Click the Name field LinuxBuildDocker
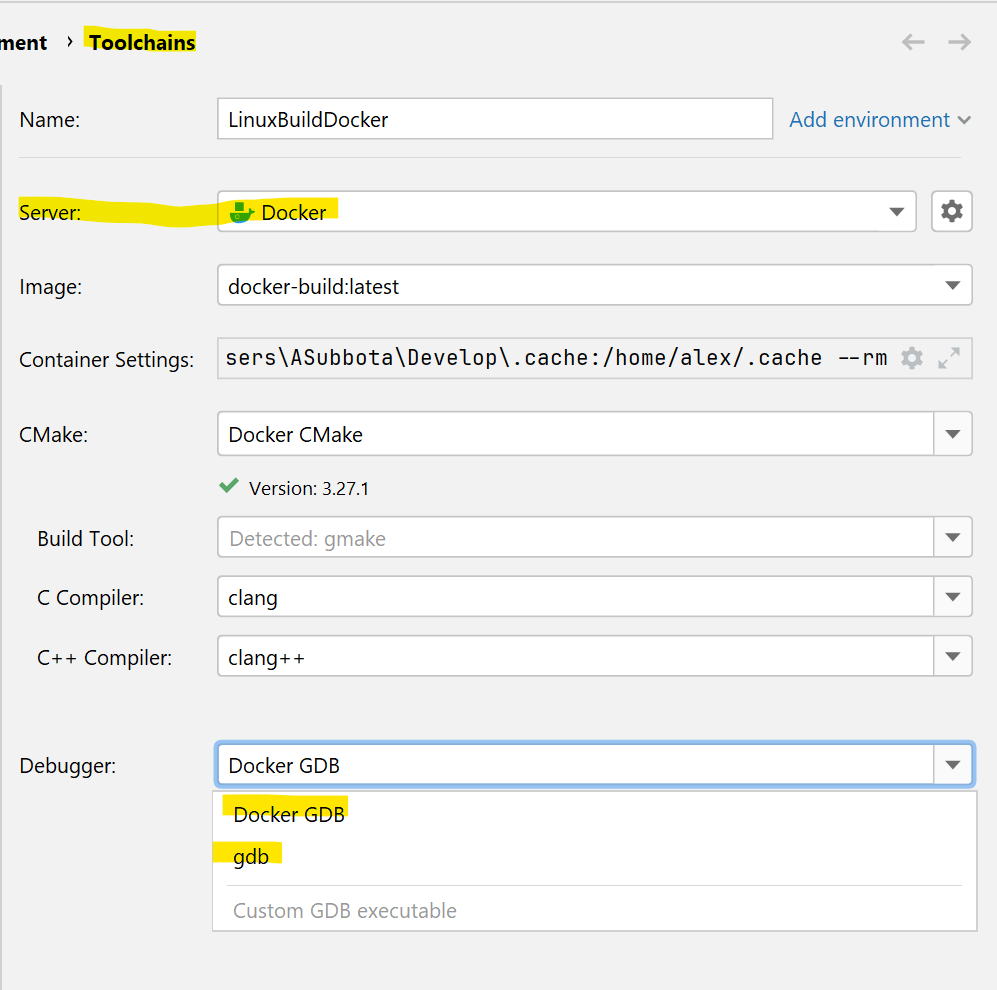 coord(495,118)
